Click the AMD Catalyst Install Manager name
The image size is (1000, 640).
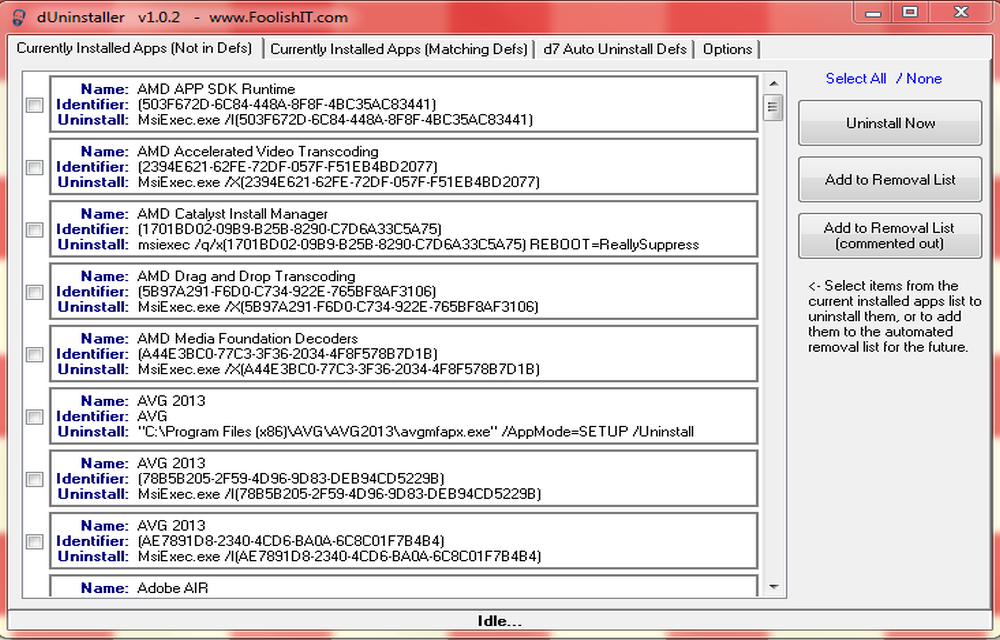233,214
